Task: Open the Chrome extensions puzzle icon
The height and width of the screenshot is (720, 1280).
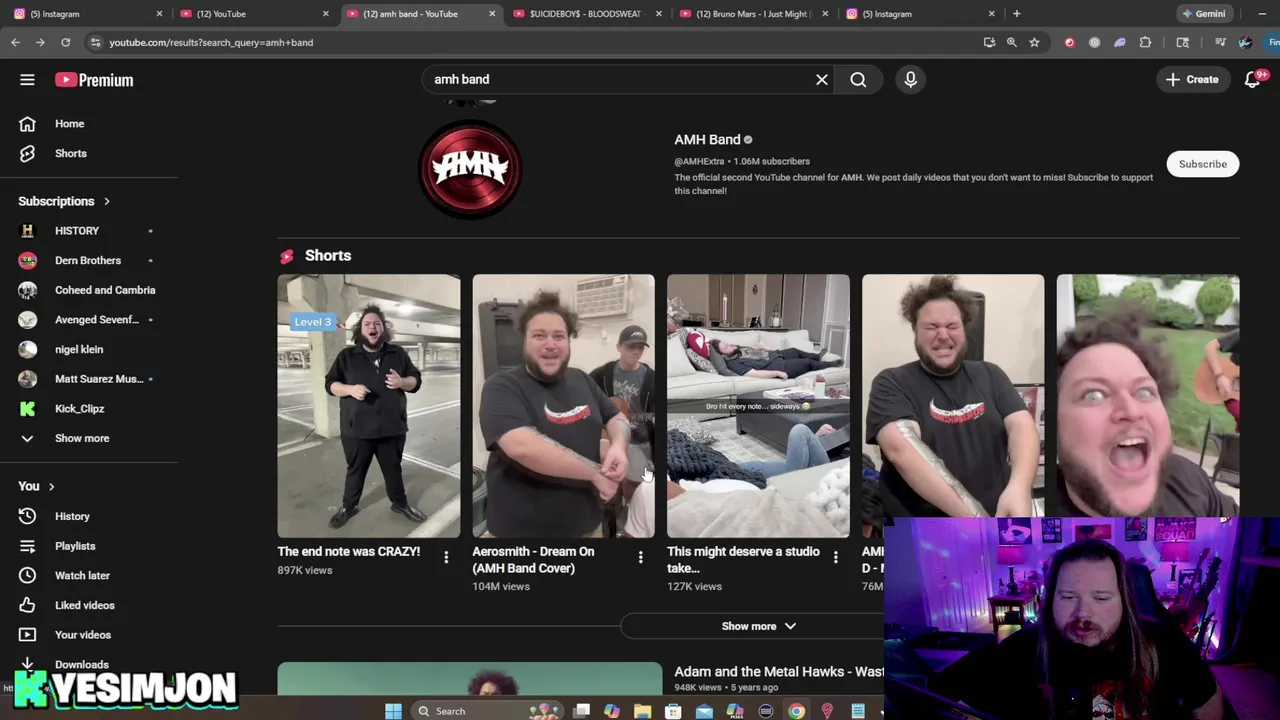Action: click(1145, 42)
